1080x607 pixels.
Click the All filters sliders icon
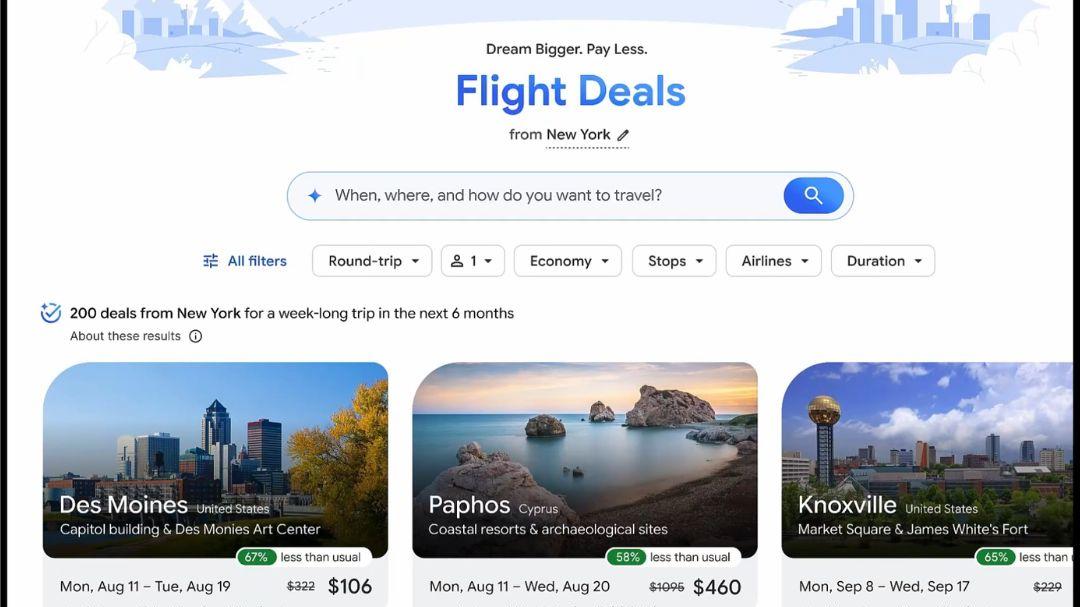[x=211, y=261]
